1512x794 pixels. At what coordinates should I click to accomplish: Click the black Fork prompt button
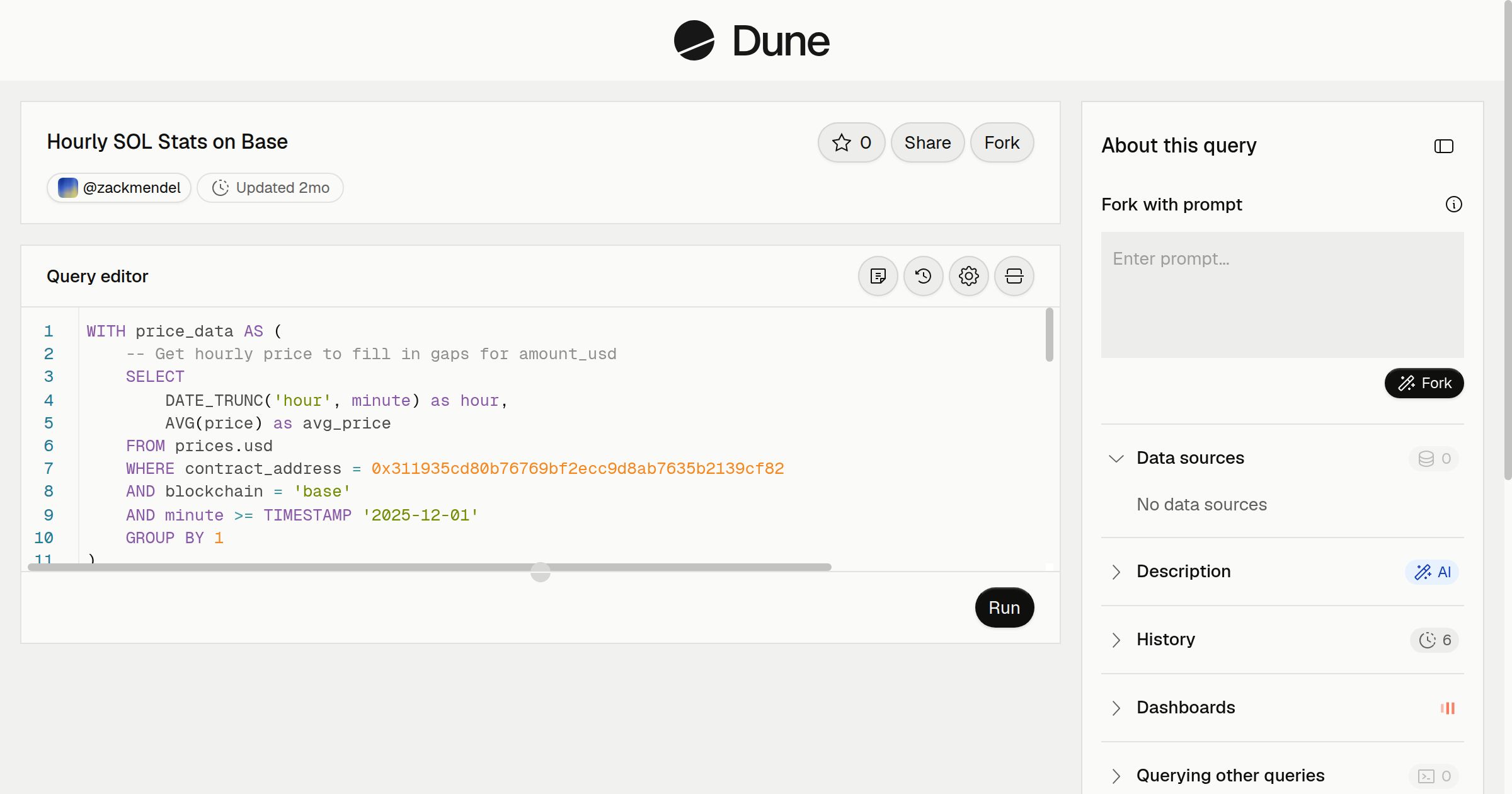point(1424,383)
